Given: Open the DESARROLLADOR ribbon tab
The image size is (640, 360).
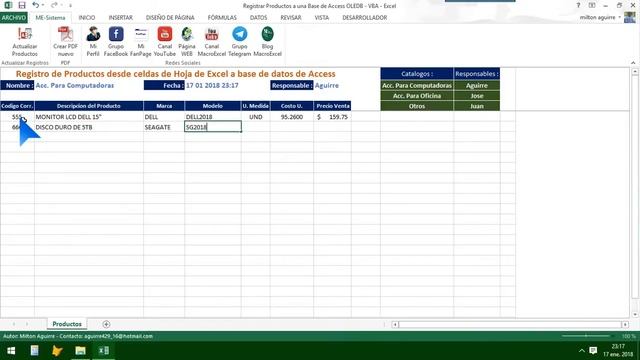Looking at the screenshot, I should (364, 18).
